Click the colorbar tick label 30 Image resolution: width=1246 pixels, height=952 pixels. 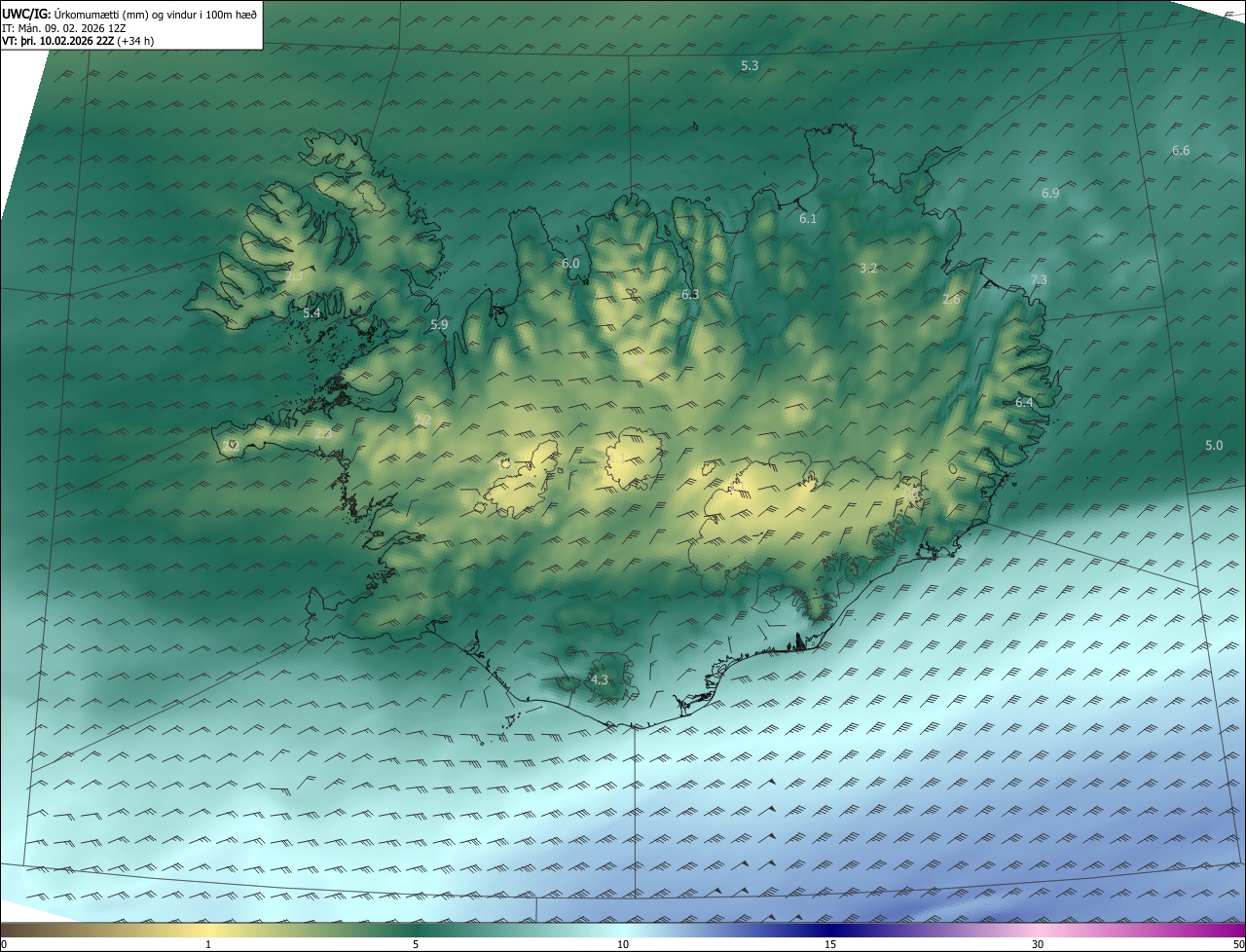click(1038, 944)
